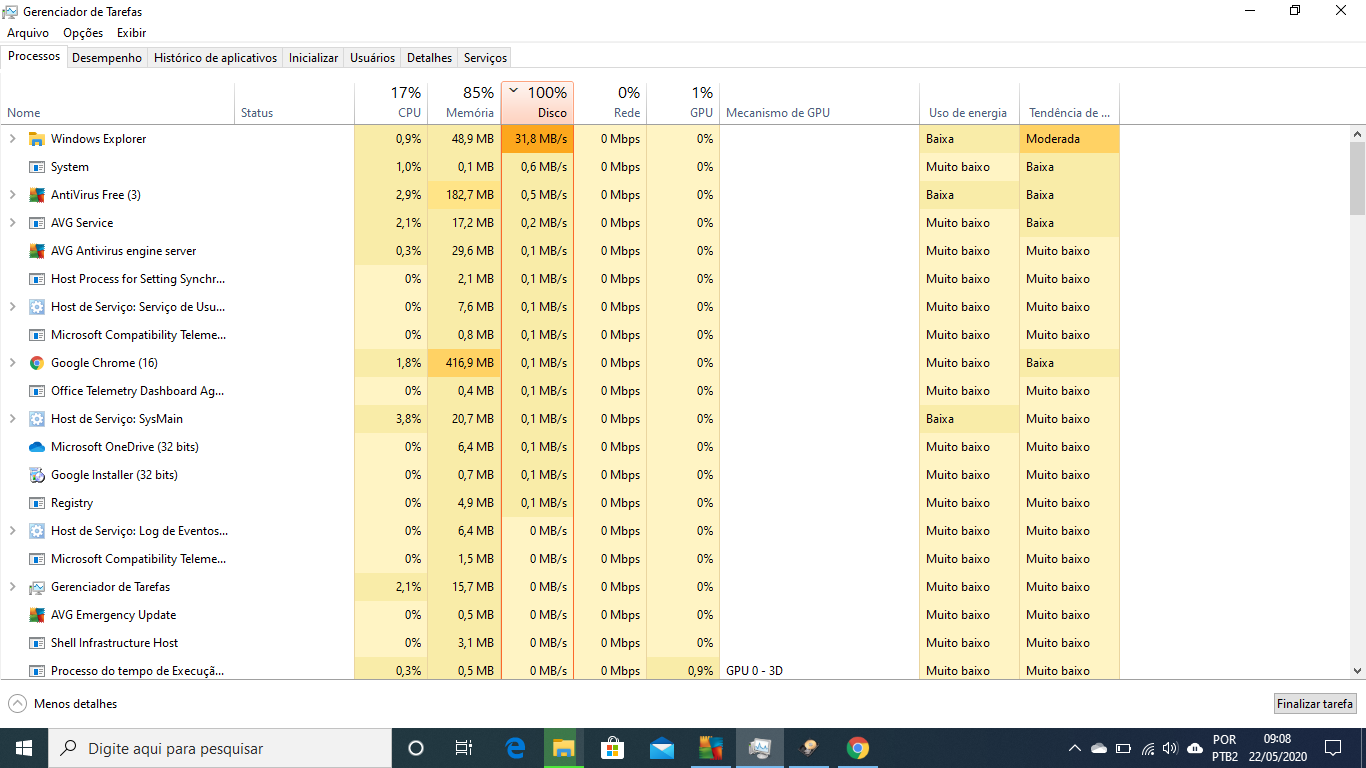The width and height of the screenshot is (1366, 768).
Task: Collapse view with Menos detalhes
Action: pyautogui.click(x=63, y=704)
